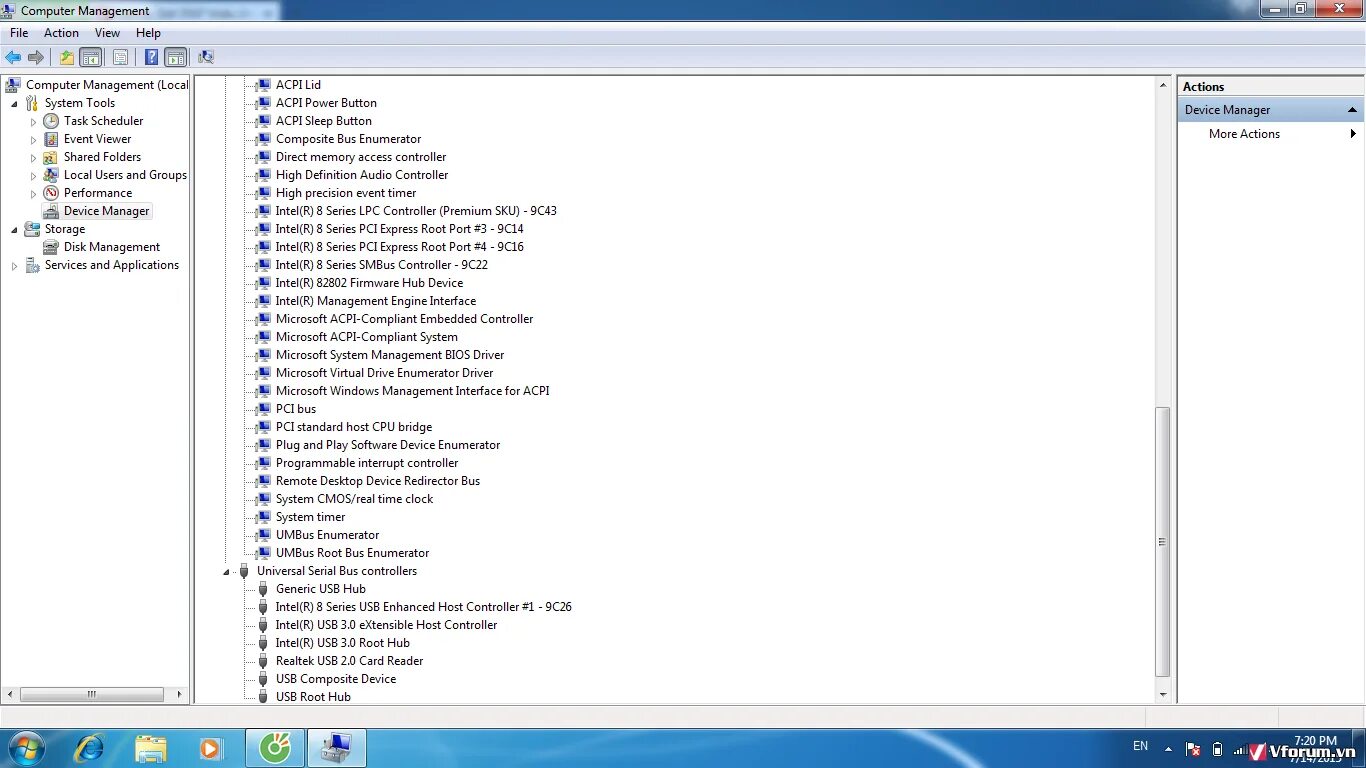Select USB Composite Device entry
The height and width of the screenshot is (768, 1366).
click(336, 679)
